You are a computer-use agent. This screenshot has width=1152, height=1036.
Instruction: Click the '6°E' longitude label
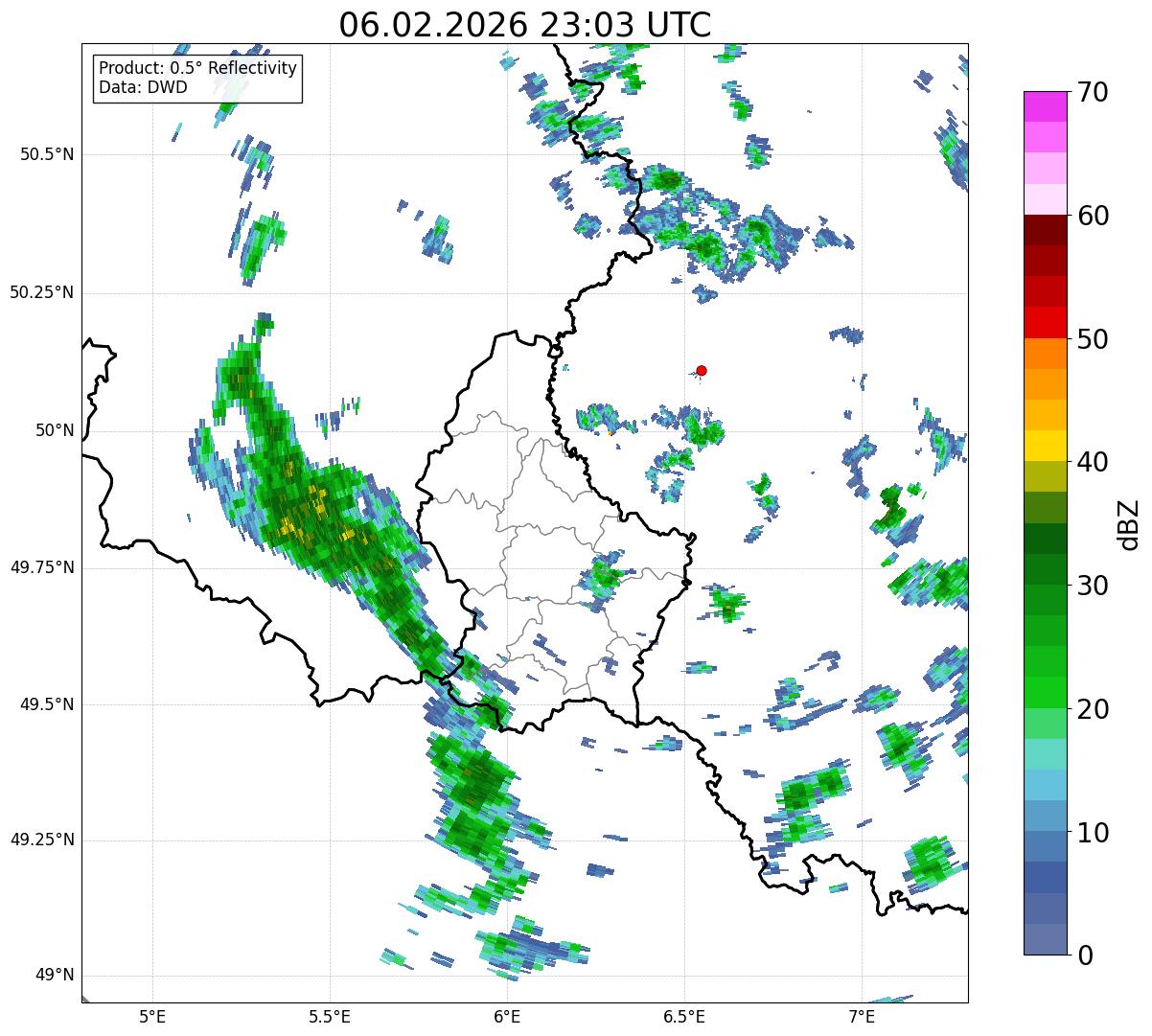[507, 1016]
